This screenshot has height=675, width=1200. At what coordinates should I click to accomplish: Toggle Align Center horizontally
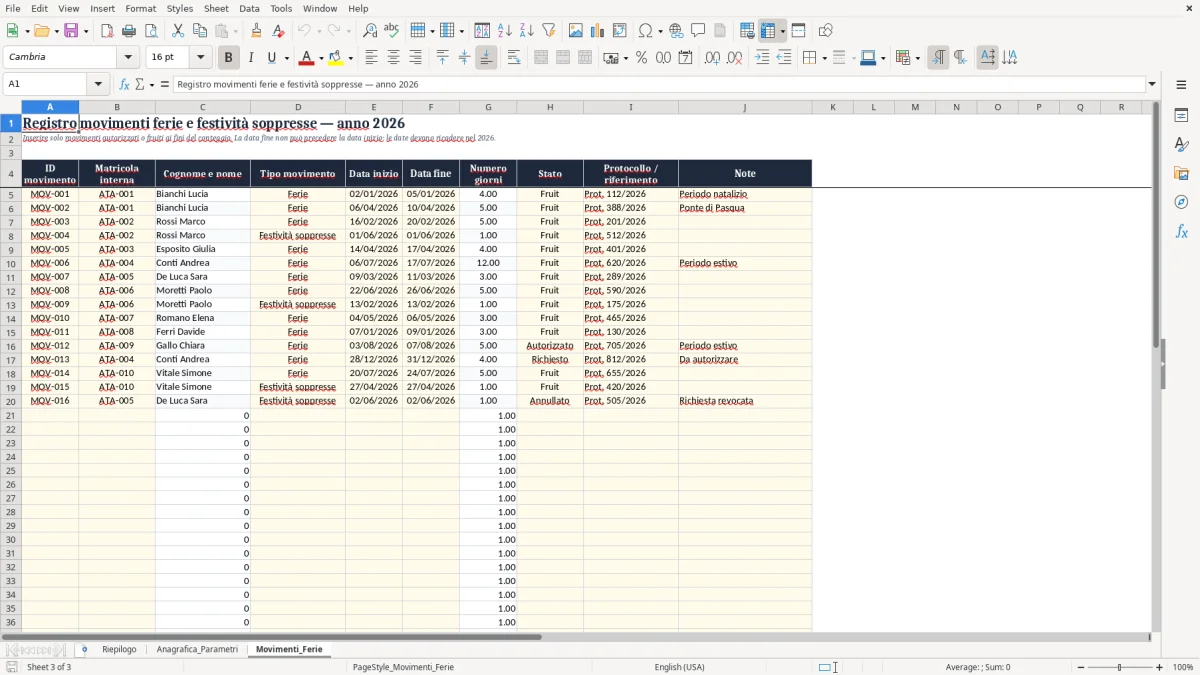[x=394, y=58]
